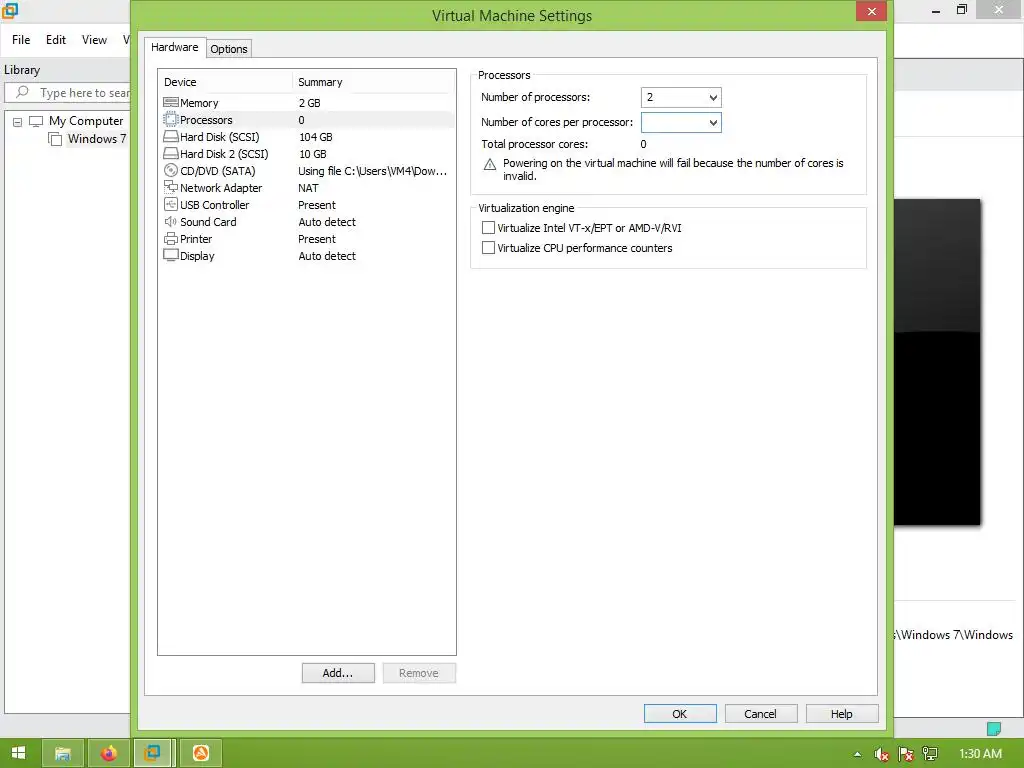The width and height of the screenshot is (1024, 768).
Task: Click the summary value '10 GB'
Action: pos(313,154)
